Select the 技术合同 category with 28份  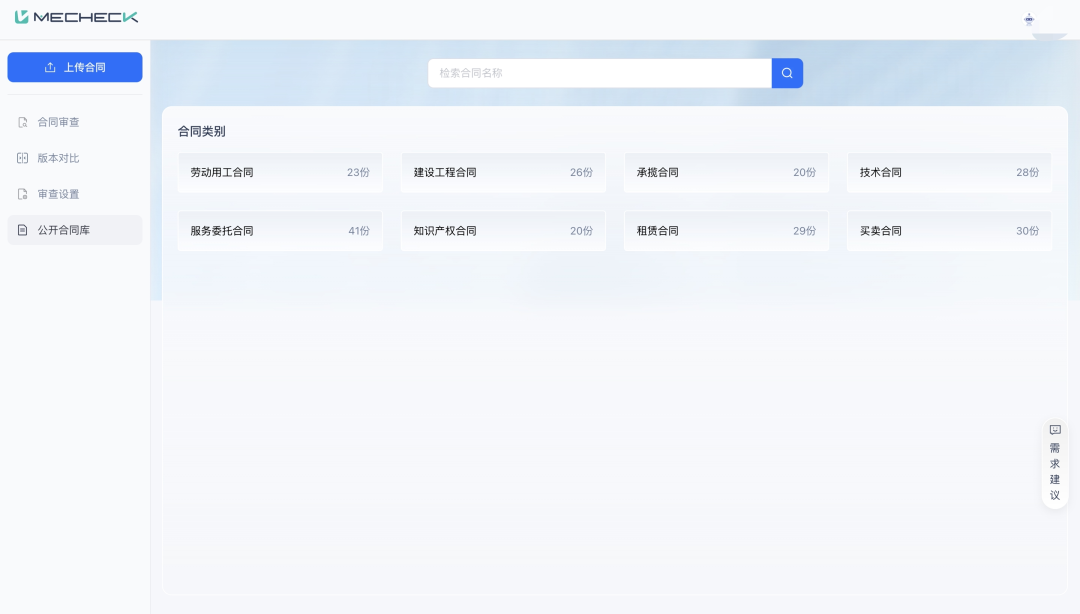(x=949, y=172)
